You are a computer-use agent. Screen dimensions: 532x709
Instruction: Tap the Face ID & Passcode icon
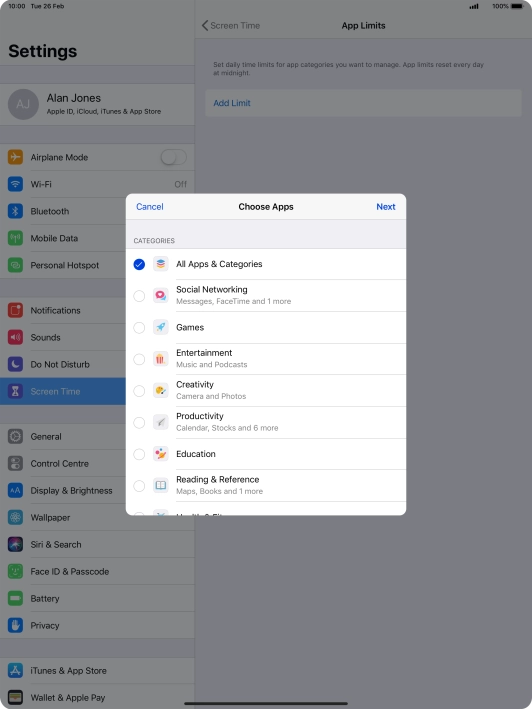coord(15,572)
